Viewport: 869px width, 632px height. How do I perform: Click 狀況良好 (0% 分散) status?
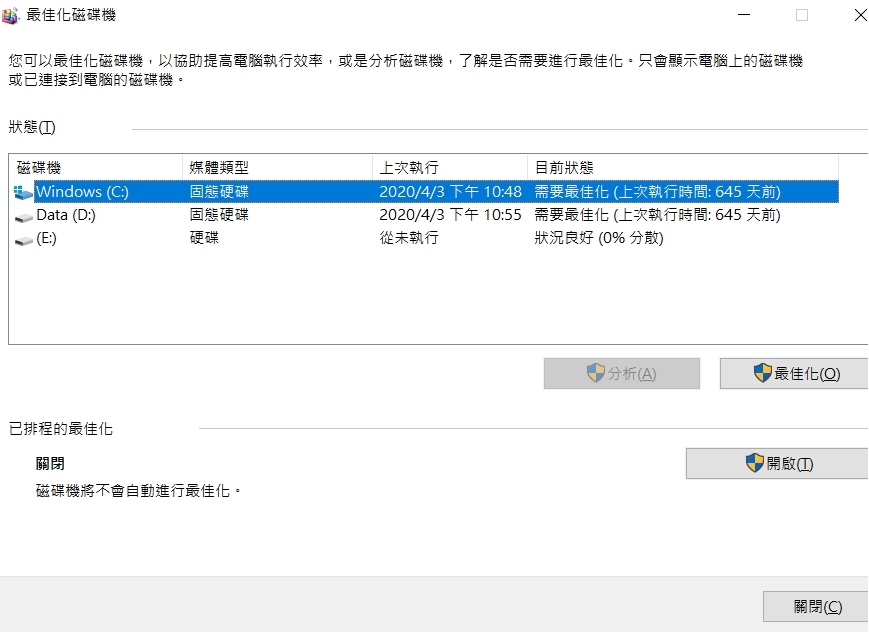tap(599, 238)
